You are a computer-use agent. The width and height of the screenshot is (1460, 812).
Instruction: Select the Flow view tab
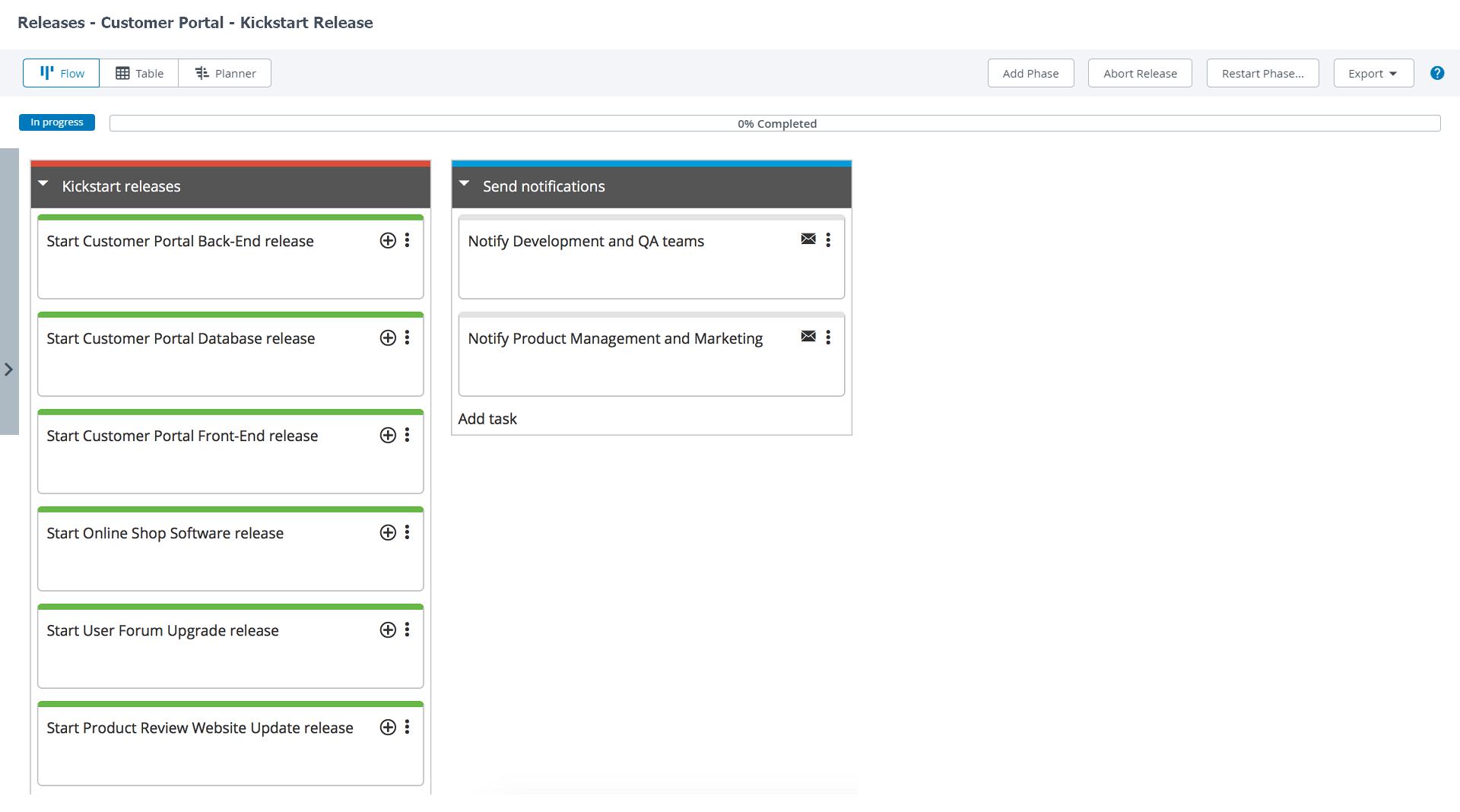pos(61,73)
